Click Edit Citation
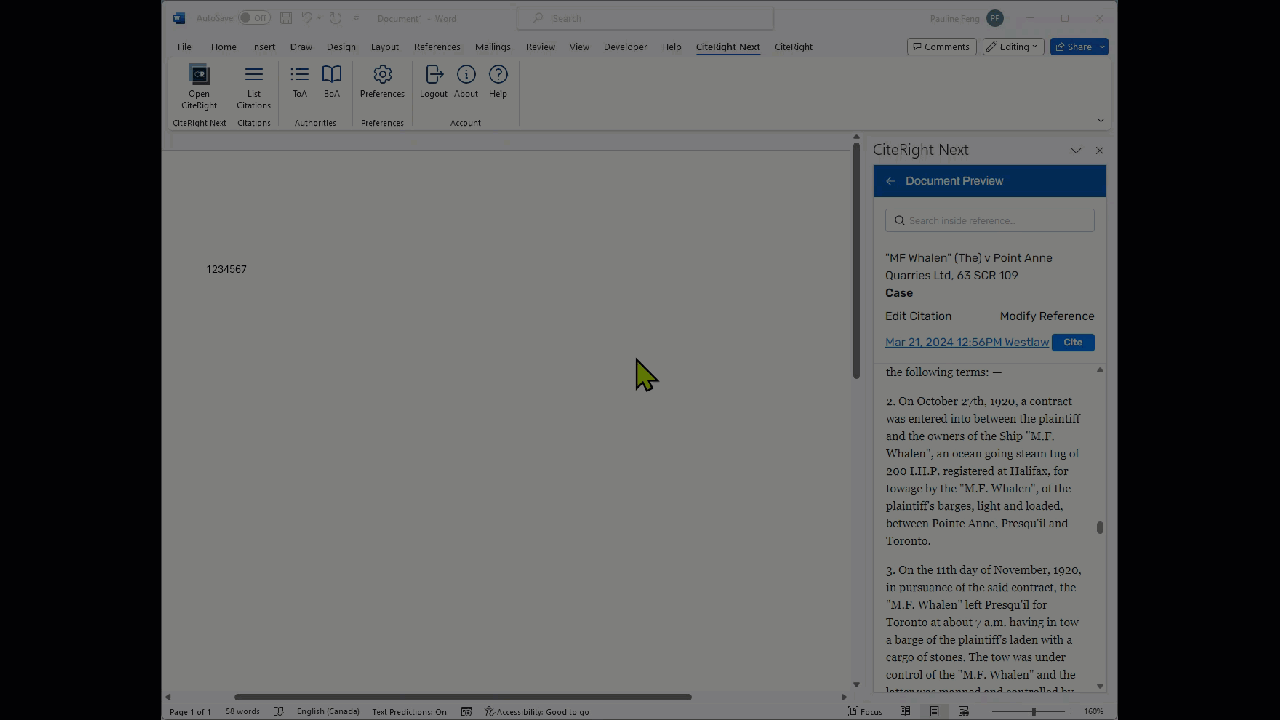This screenshot has height=720, width=1280. coord(918,316)
